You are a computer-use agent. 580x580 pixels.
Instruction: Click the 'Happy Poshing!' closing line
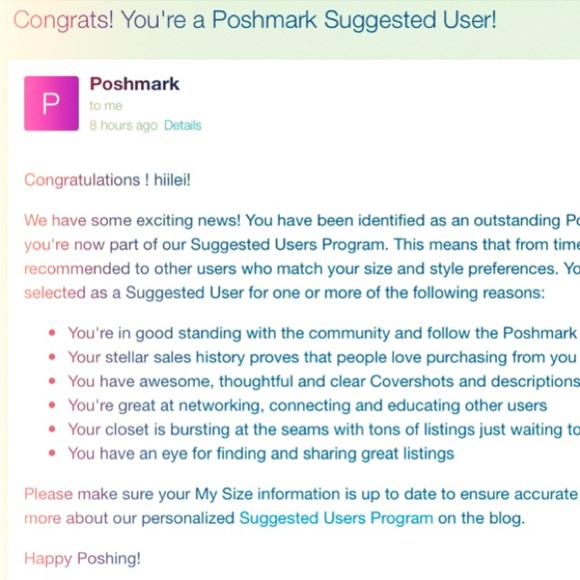click(82, 559)
